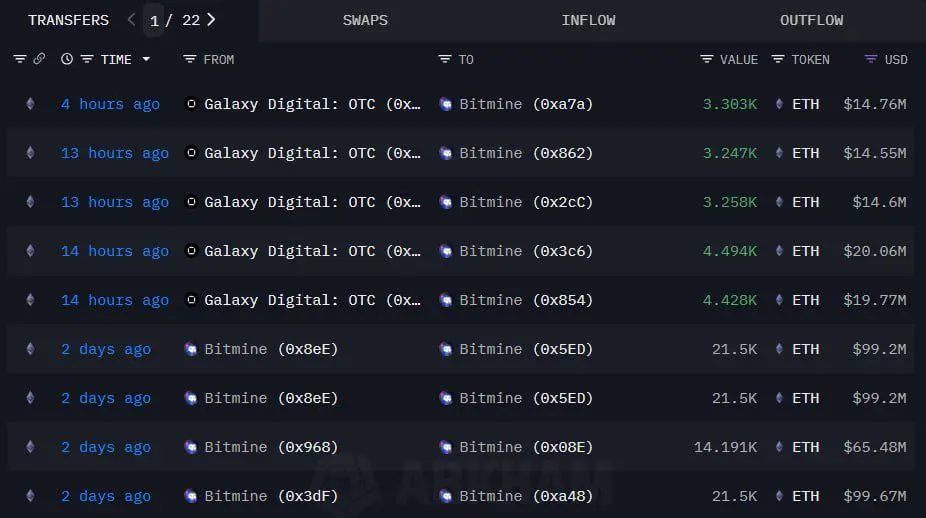Image resolution: width=926 pixels, height=518 pixels.
Task: Select ETH token in $20.06M row
Action: [806, 252]
